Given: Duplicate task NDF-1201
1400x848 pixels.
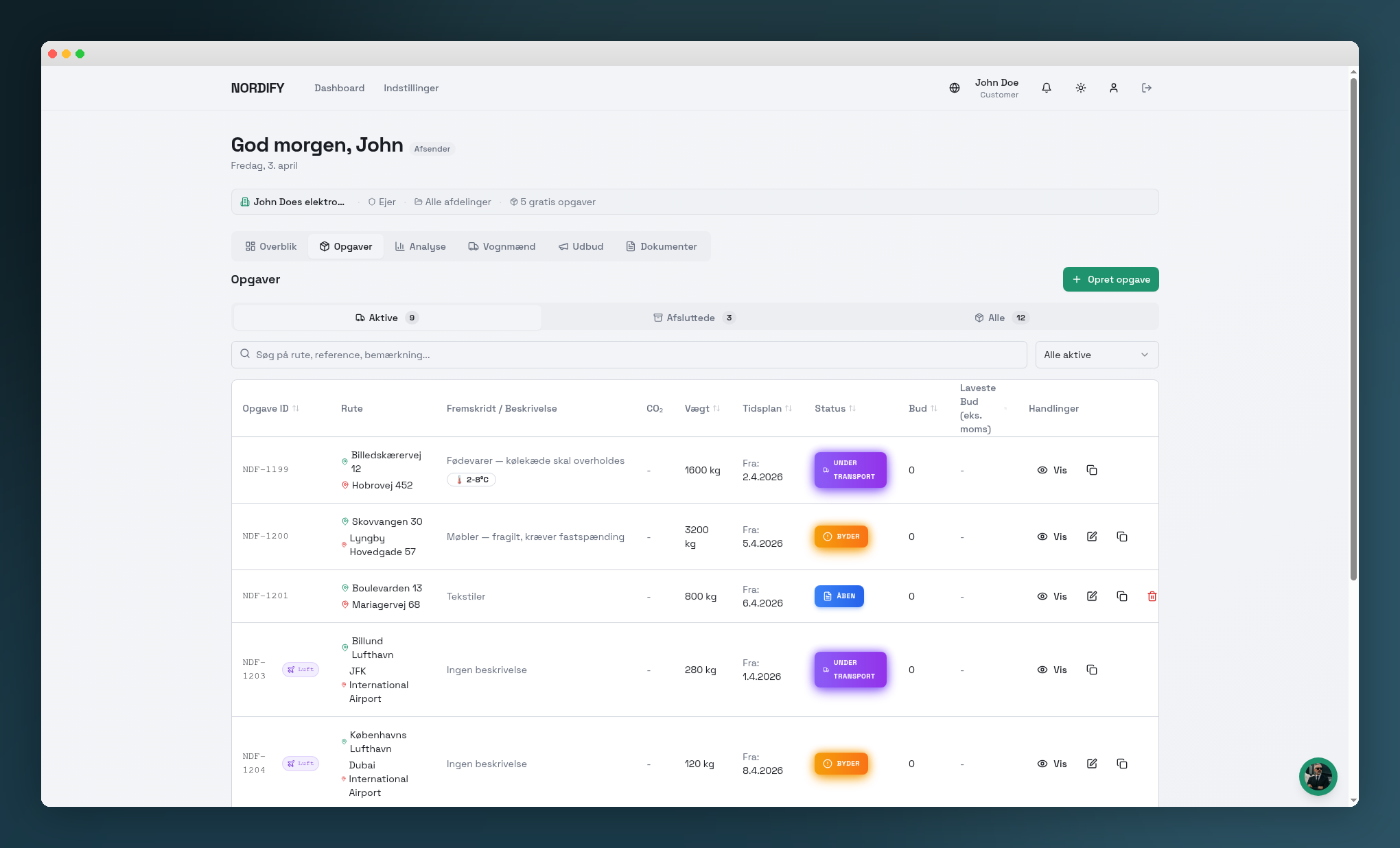Looking at the screenshot, I should pyautogui.click(x=1122, y=596).
